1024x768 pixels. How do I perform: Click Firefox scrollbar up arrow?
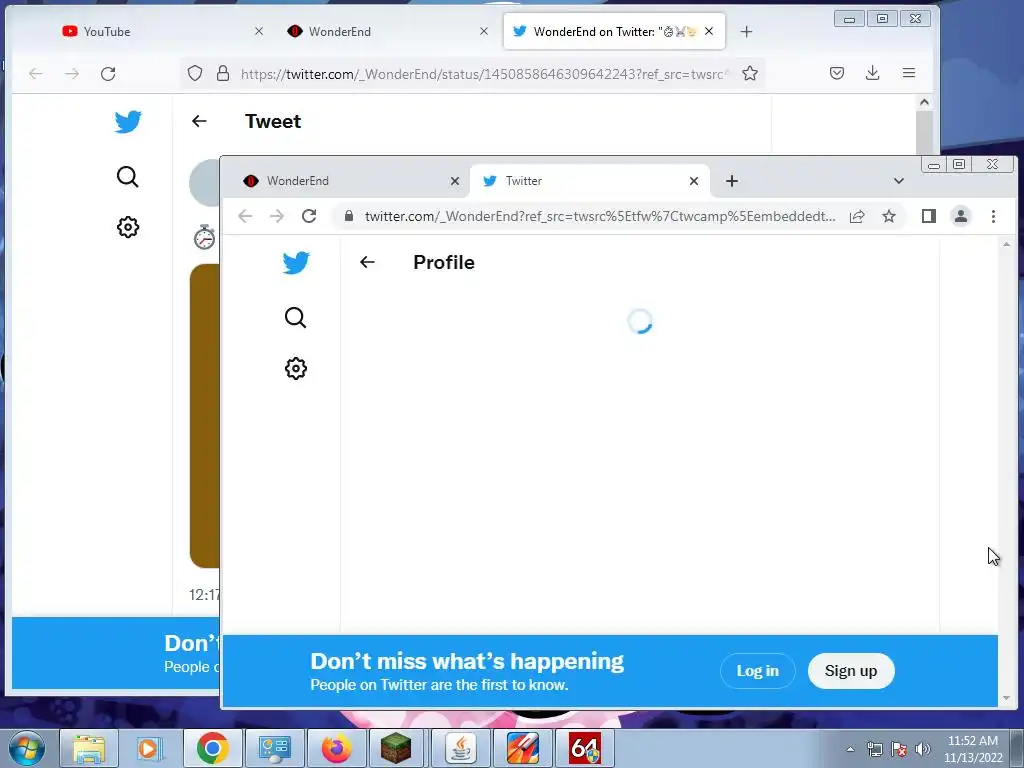(x=924, y=102)
